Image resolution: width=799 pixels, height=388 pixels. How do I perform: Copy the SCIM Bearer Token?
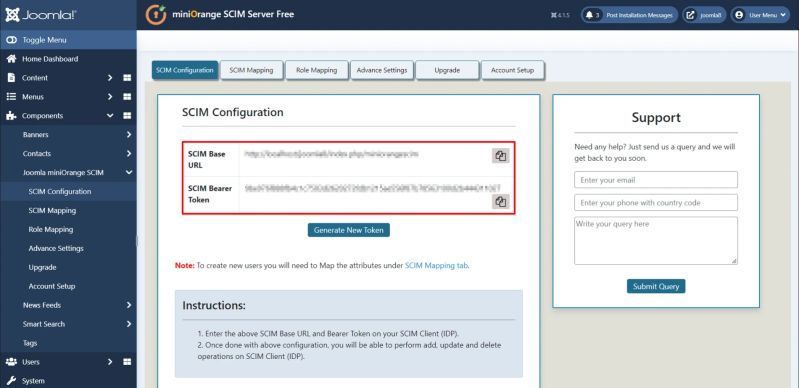point(500,201)
